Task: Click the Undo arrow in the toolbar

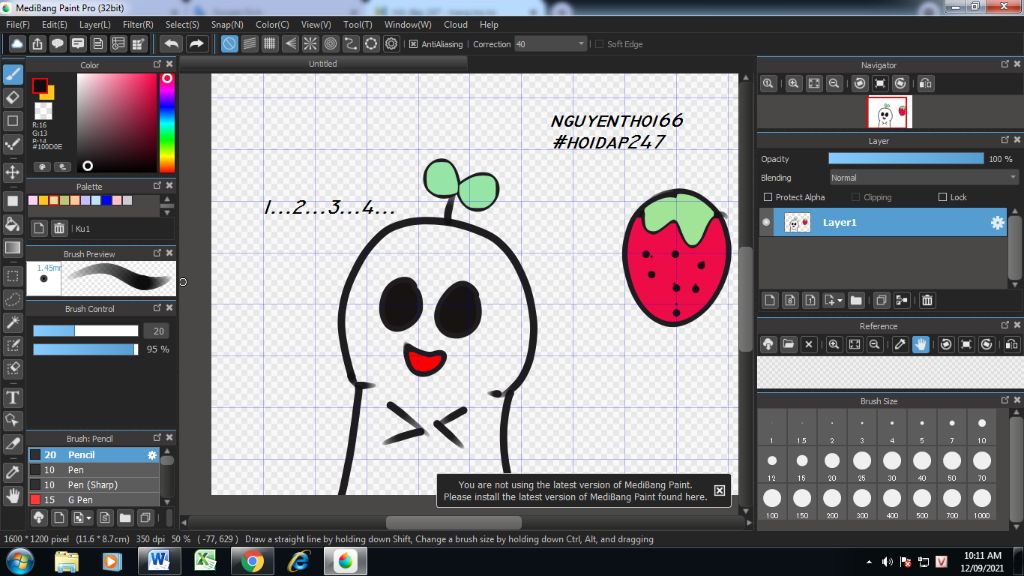Action: pyautogui.click(x=171, y=44)
